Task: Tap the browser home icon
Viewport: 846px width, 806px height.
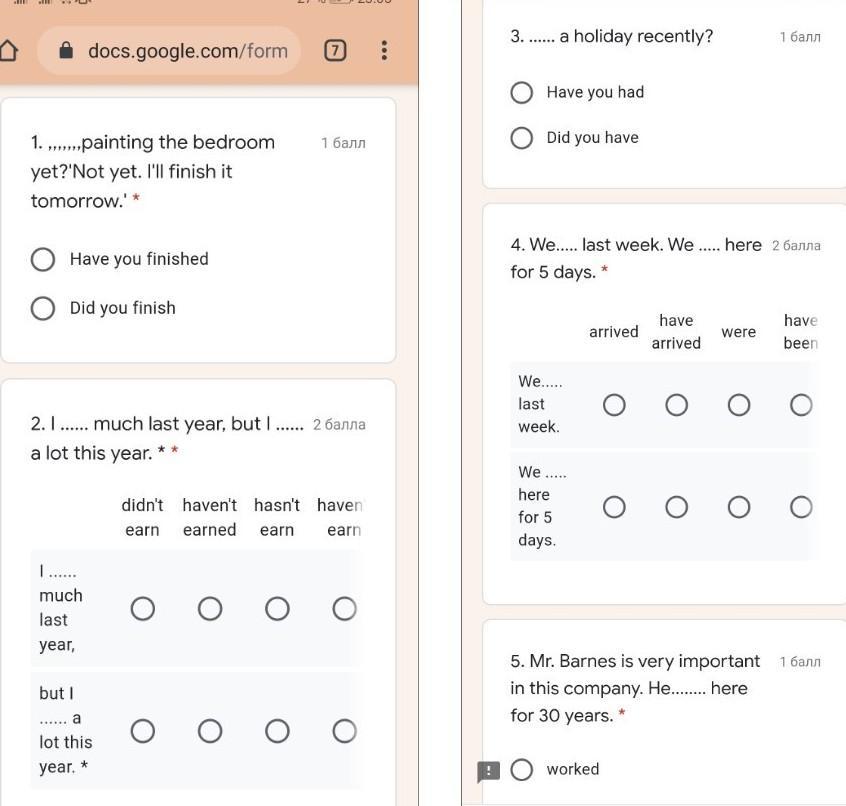Action: point(8,51)
